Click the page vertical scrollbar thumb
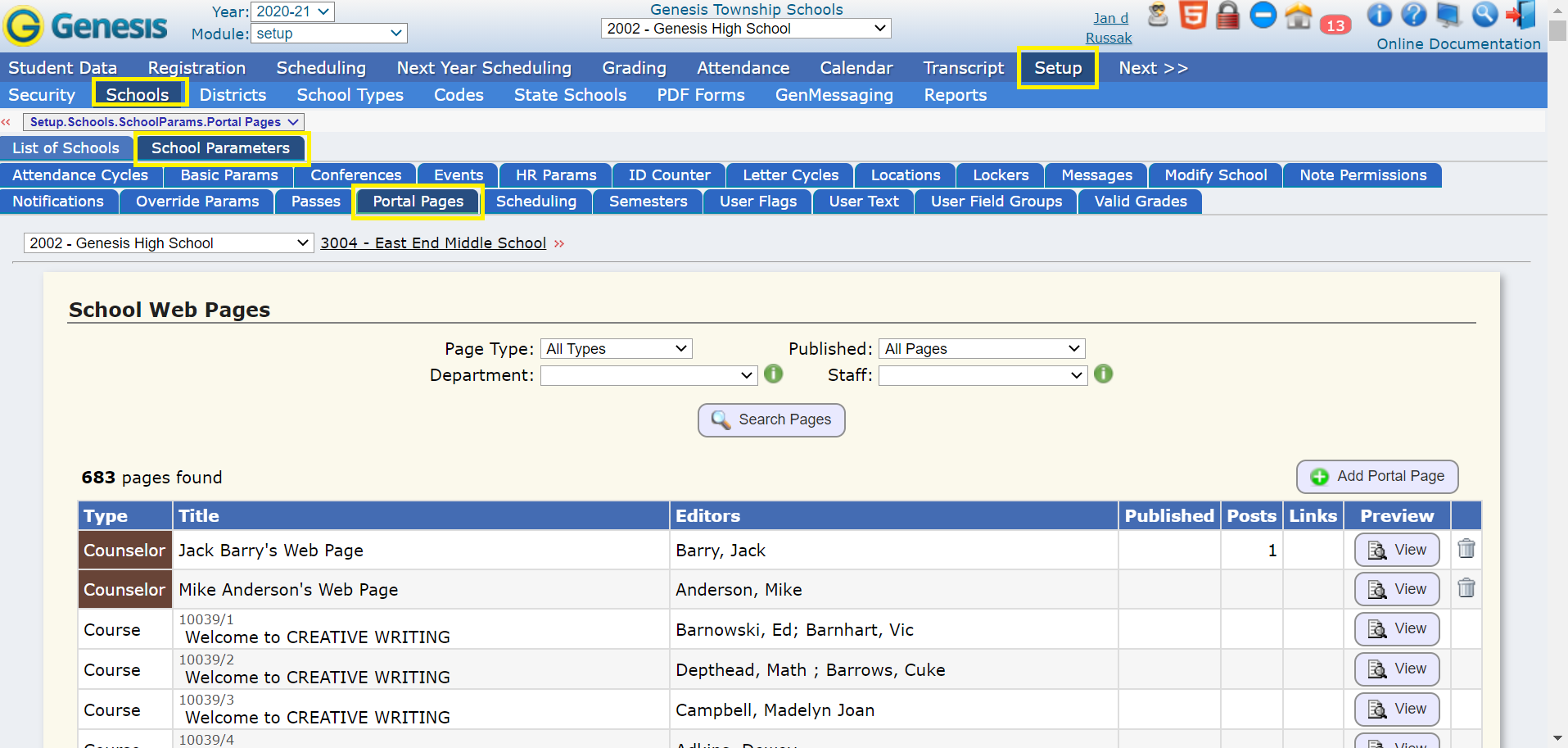Image resolution: width=1568 pixels, height=748 pixels. pyautogui.click(x=1558, y=31)
